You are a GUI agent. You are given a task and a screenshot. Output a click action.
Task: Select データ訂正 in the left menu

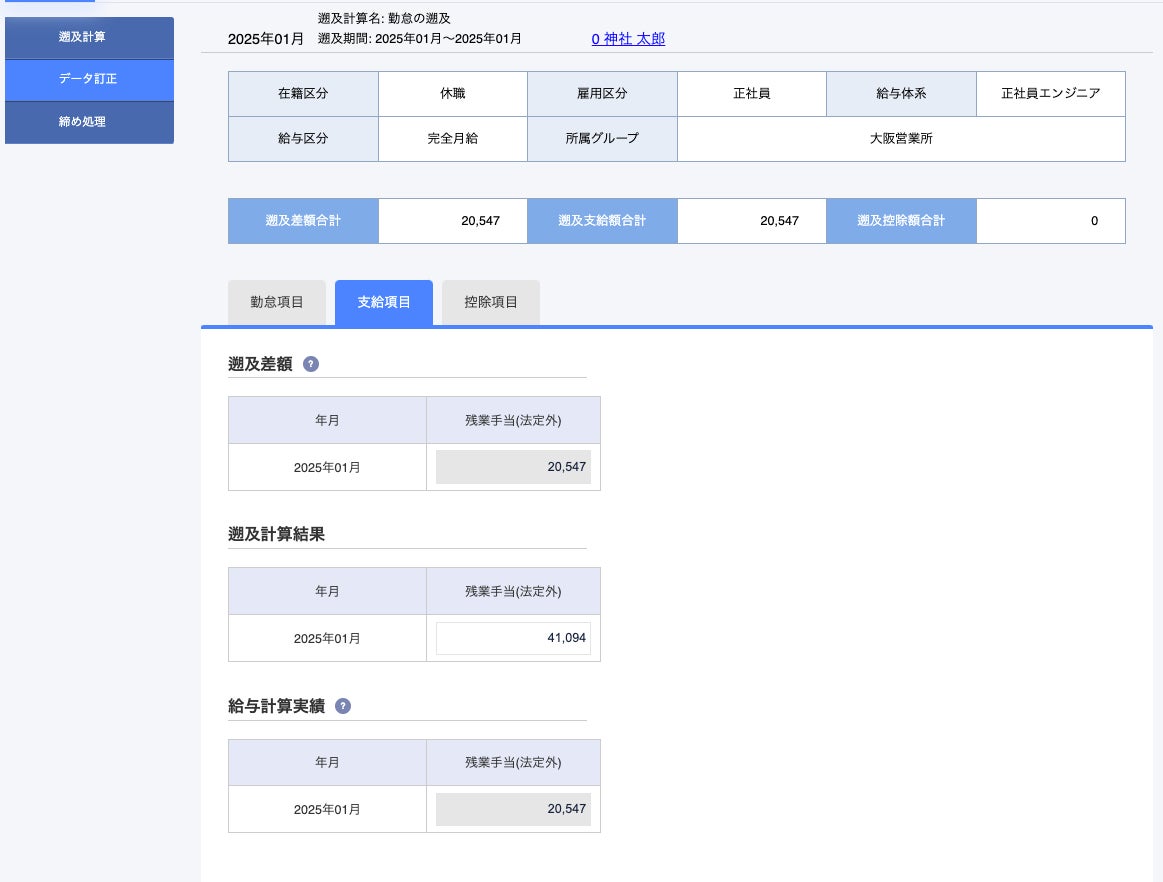pyautogui.click(x=89, y=80)
